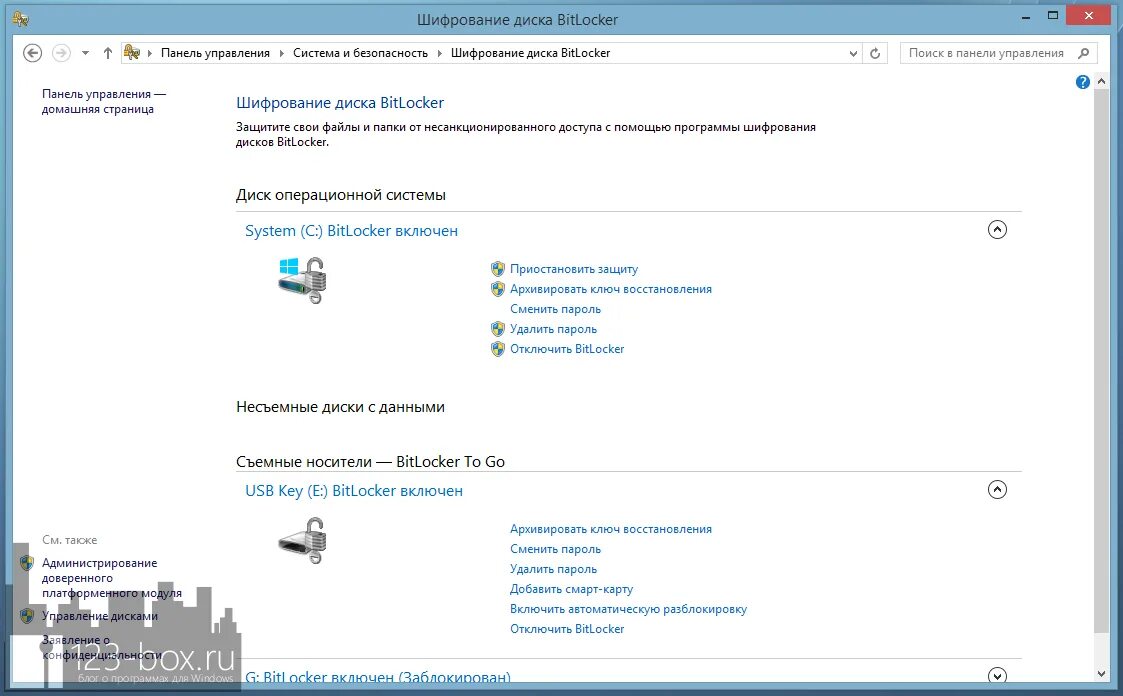
Task: Click the scrollbar down arrow
Action: point(1102,674)
